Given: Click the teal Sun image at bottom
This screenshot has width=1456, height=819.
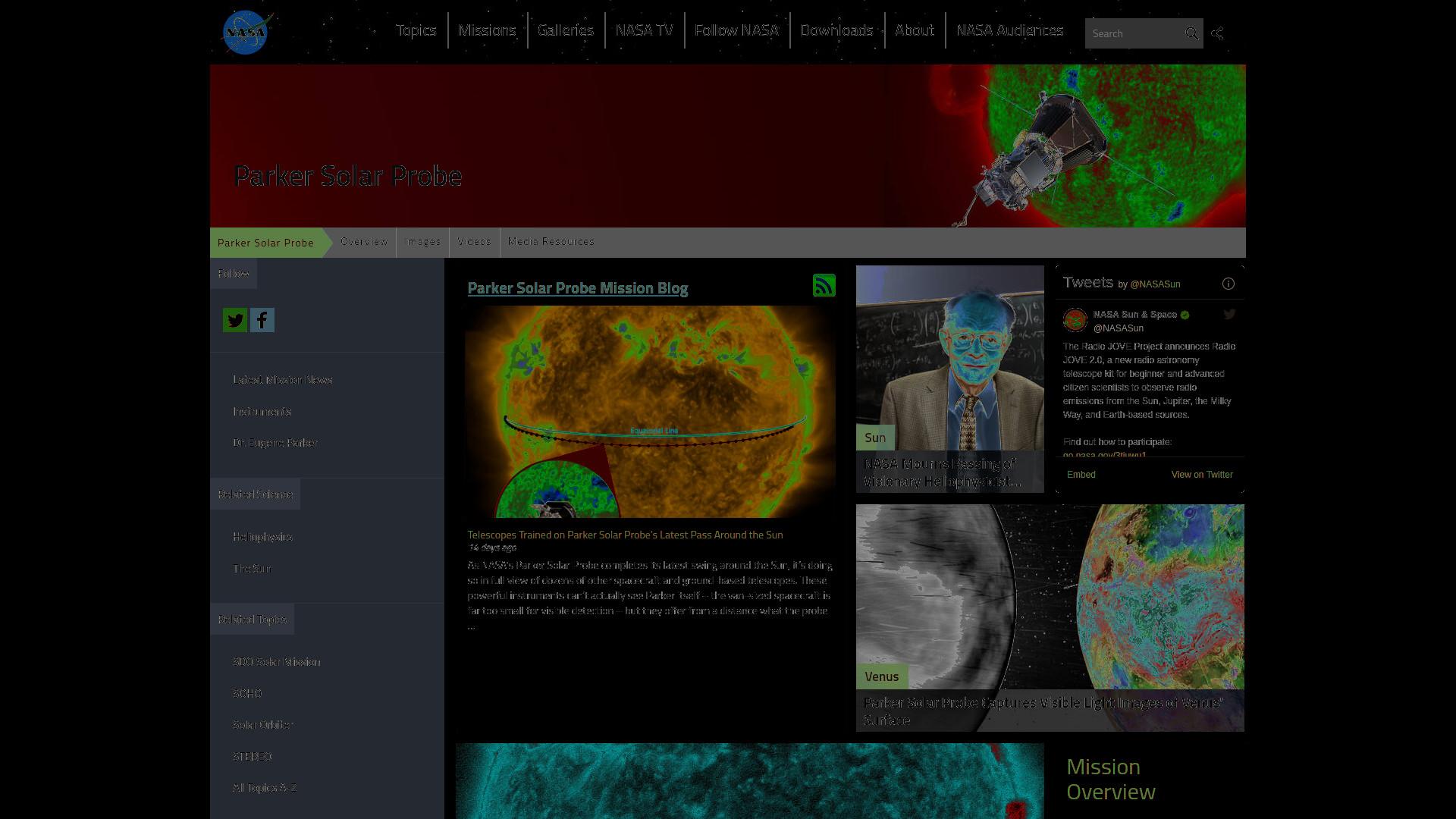Looking at the screenshot, I should pyautogui.click(x=750, y=781).
